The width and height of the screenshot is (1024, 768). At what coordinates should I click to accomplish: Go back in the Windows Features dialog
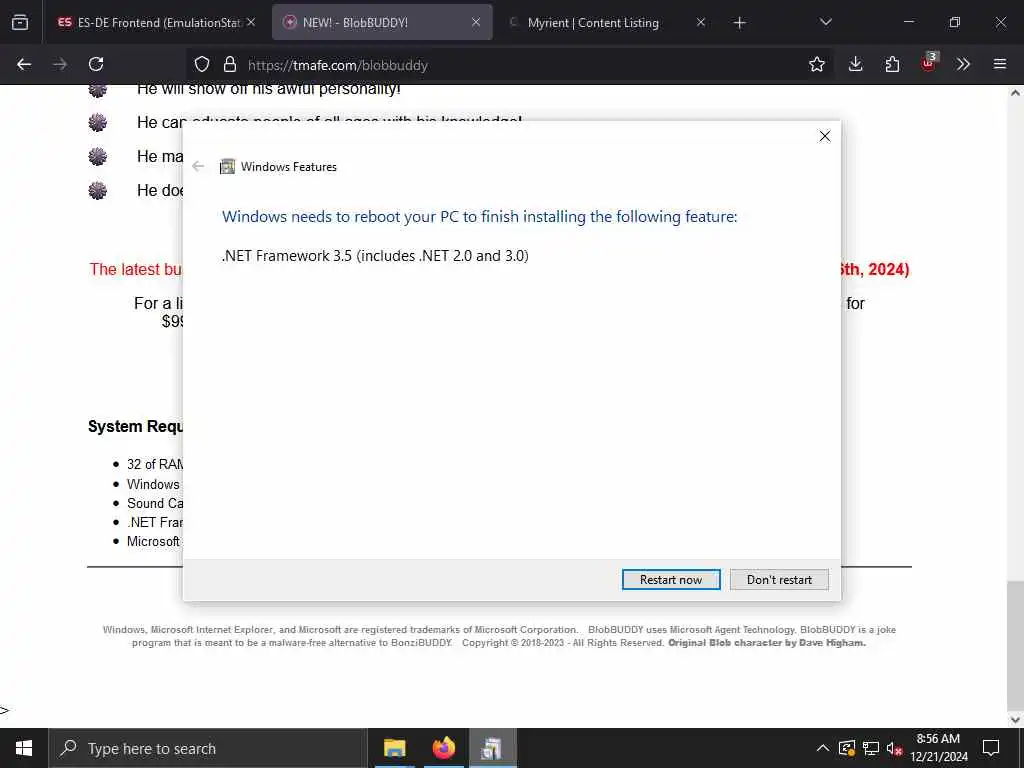199,167
